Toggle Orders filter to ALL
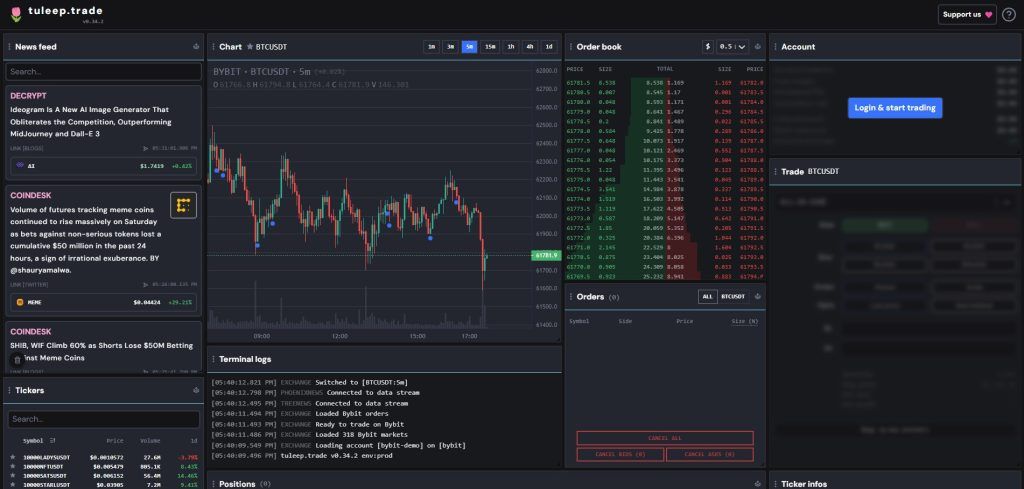Image resolution: width=1024 pixels, height=489 pixels. click(x=707, y=297)
